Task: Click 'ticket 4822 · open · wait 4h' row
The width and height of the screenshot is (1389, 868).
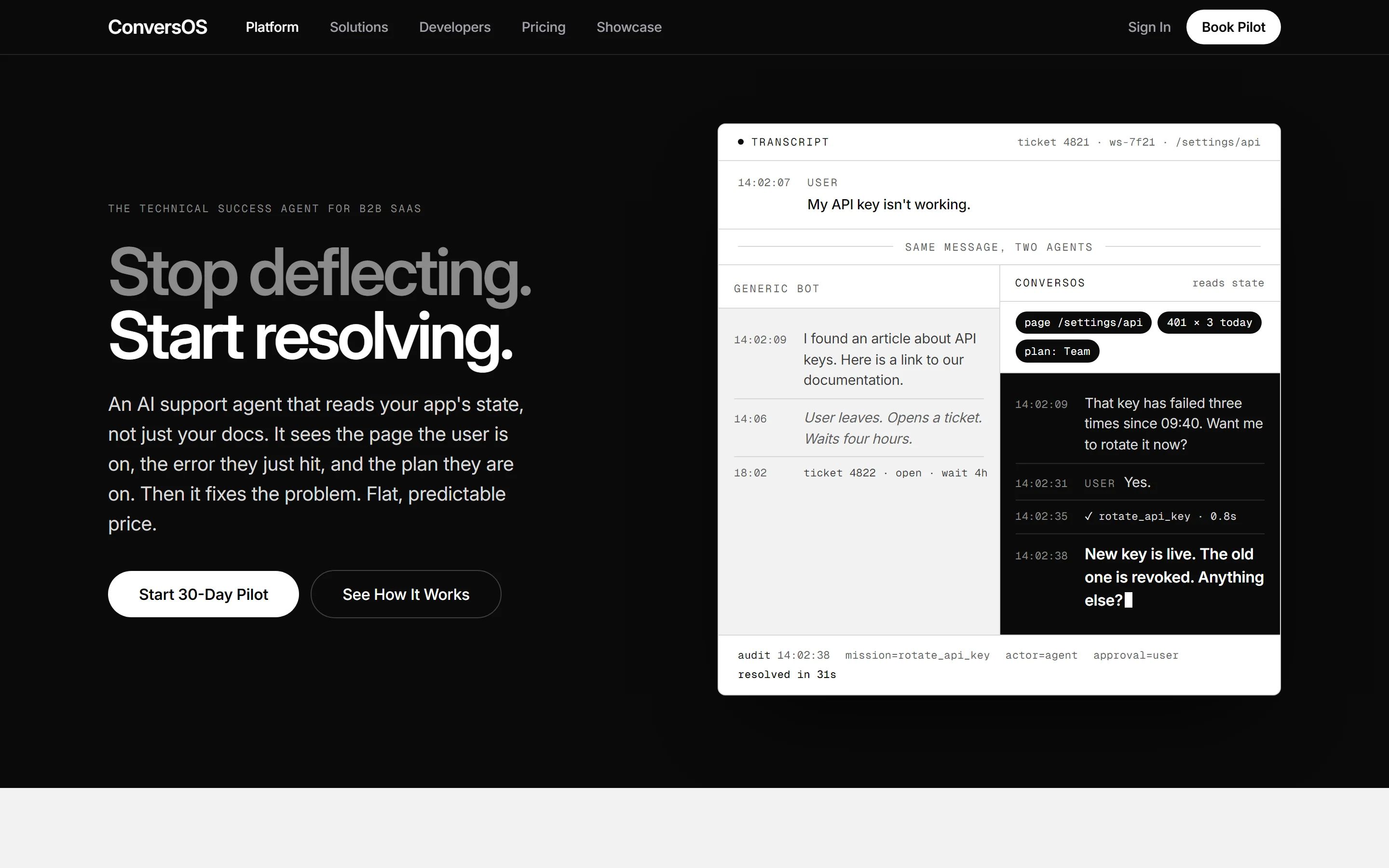Action: click(x=895, y=473)
